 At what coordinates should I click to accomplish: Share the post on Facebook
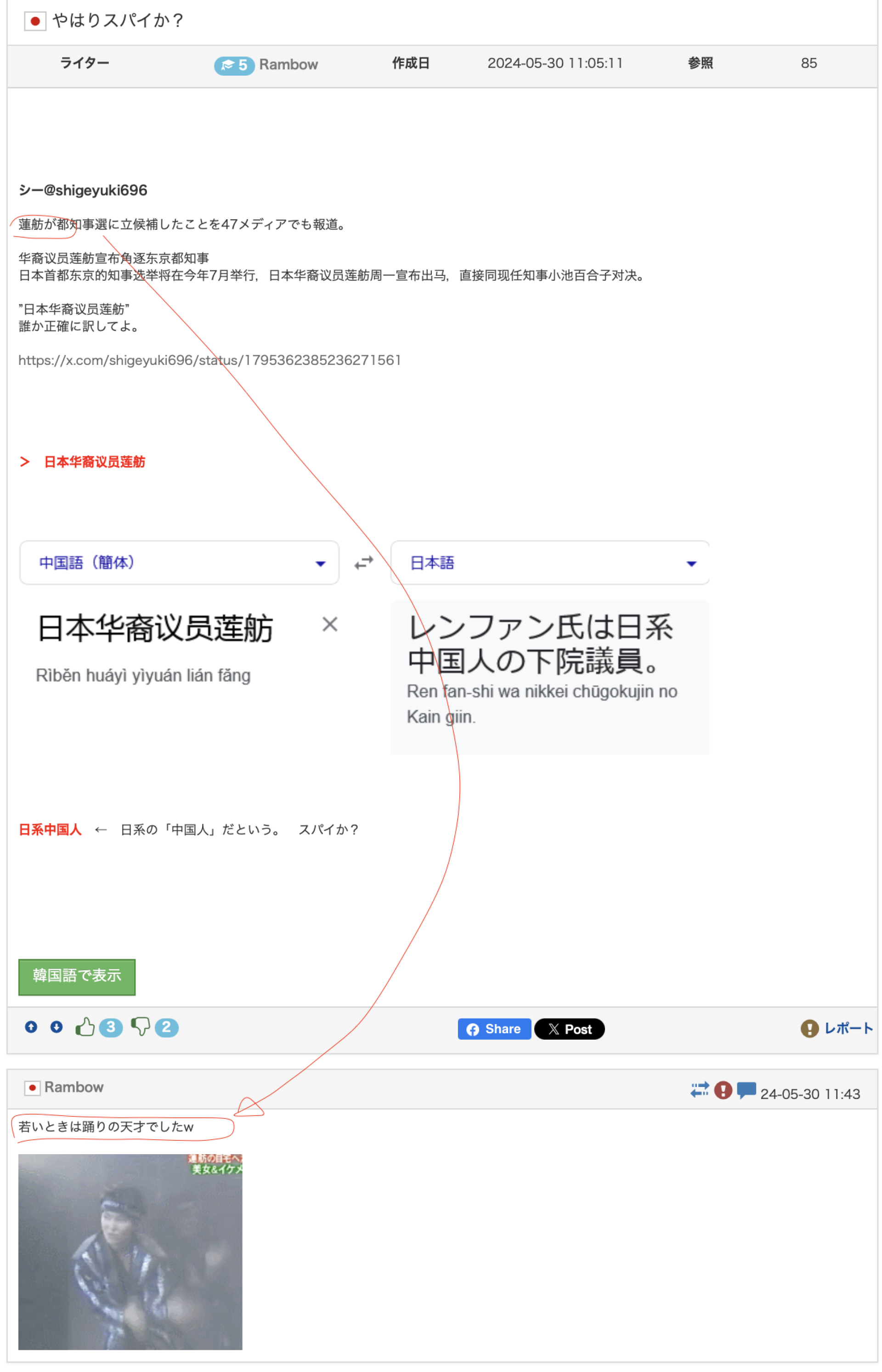[x=494, y=1029]
